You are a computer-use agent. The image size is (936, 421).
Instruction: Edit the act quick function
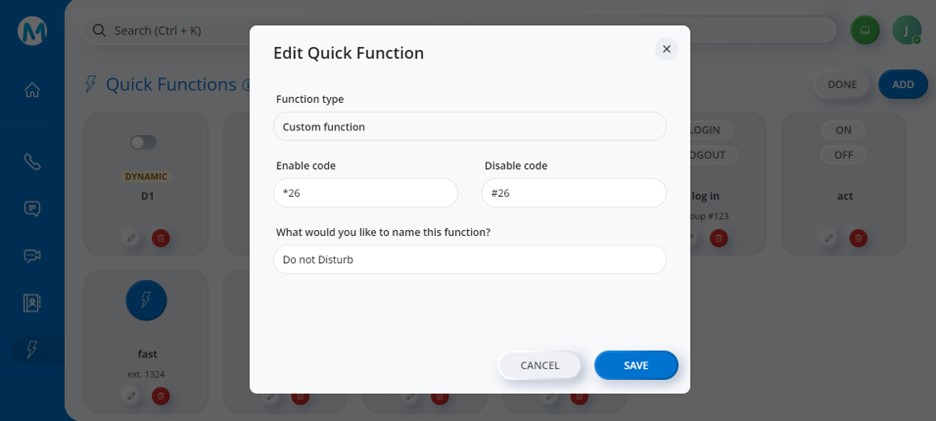click(x=828, y=238)
